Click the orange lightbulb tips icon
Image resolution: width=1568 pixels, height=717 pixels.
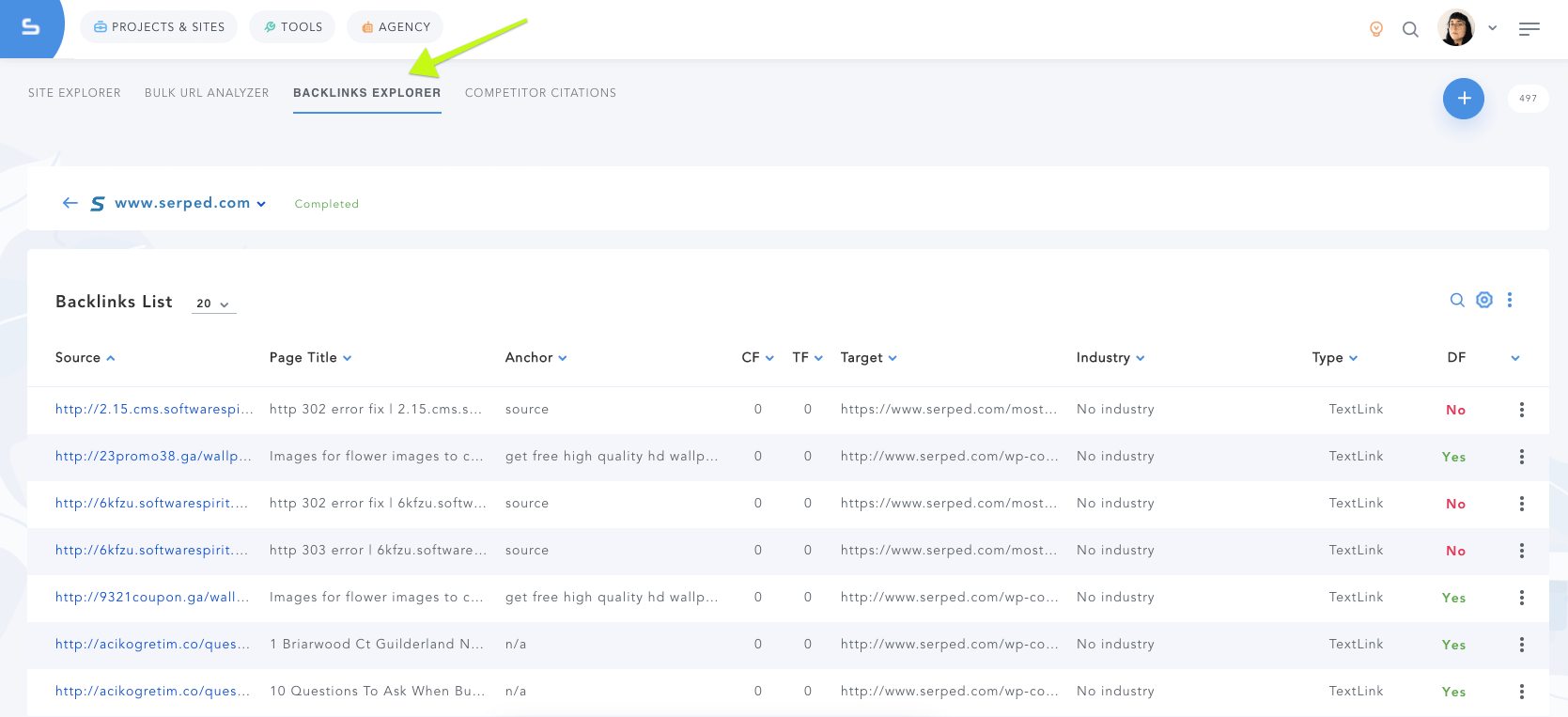tap(1376, 29)
